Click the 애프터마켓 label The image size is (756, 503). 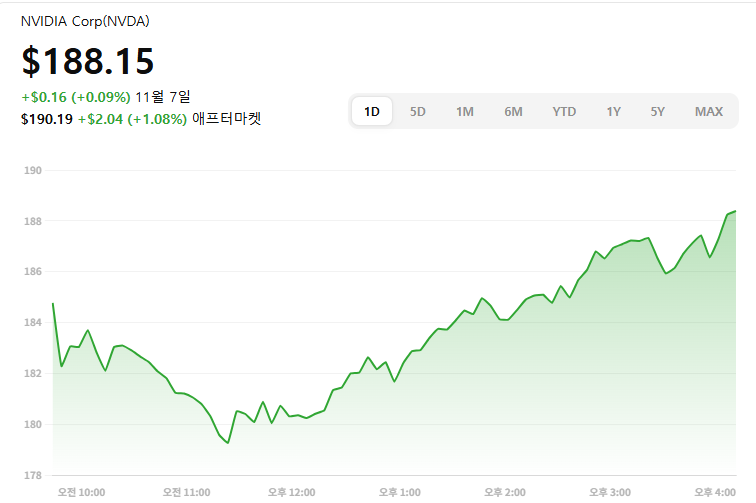pyautogui.click(x=227, y=119)
